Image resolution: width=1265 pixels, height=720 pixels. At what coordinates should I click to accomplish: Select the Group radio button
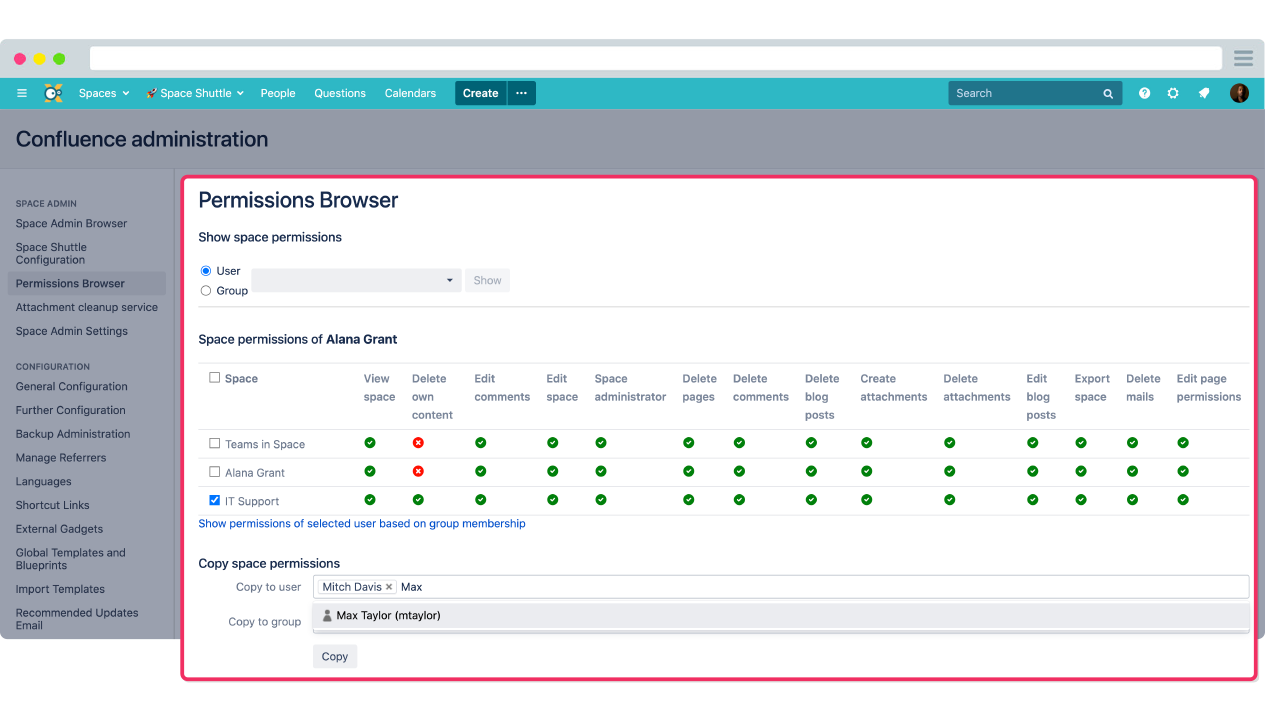click(206, 291)
